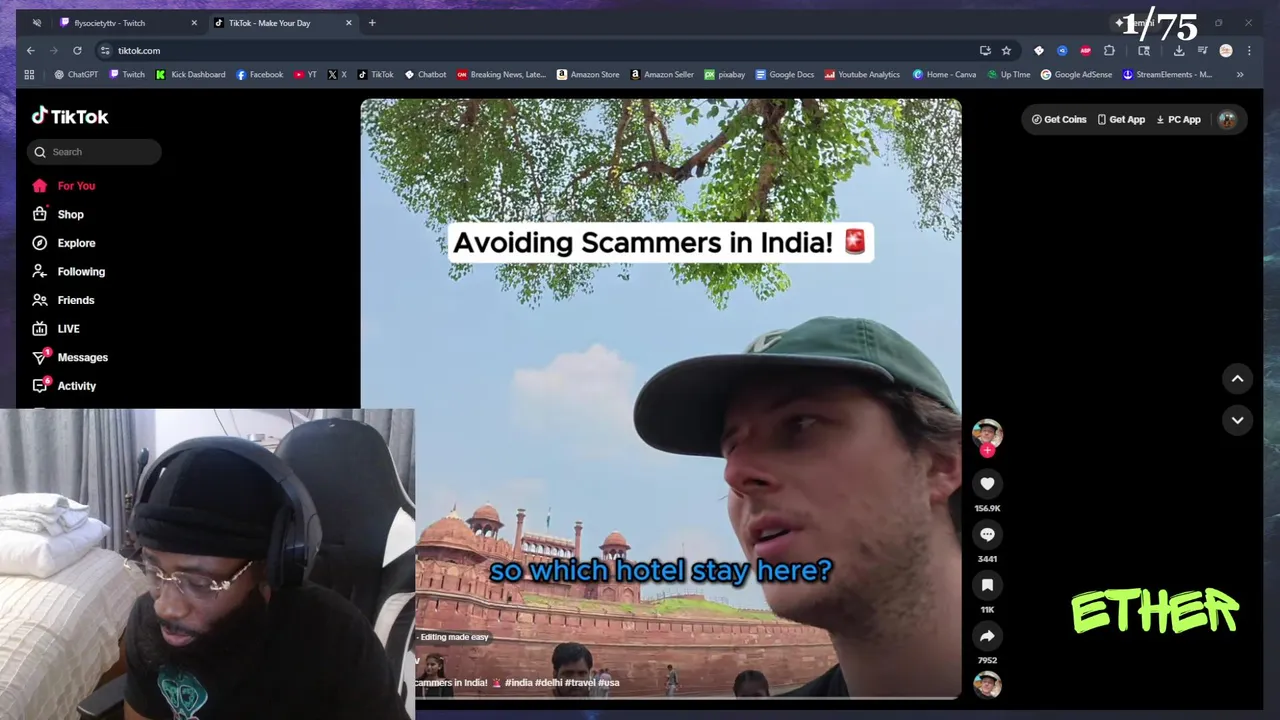
Task: Open the Google Docs bookmark
Action: coord(785,75)
